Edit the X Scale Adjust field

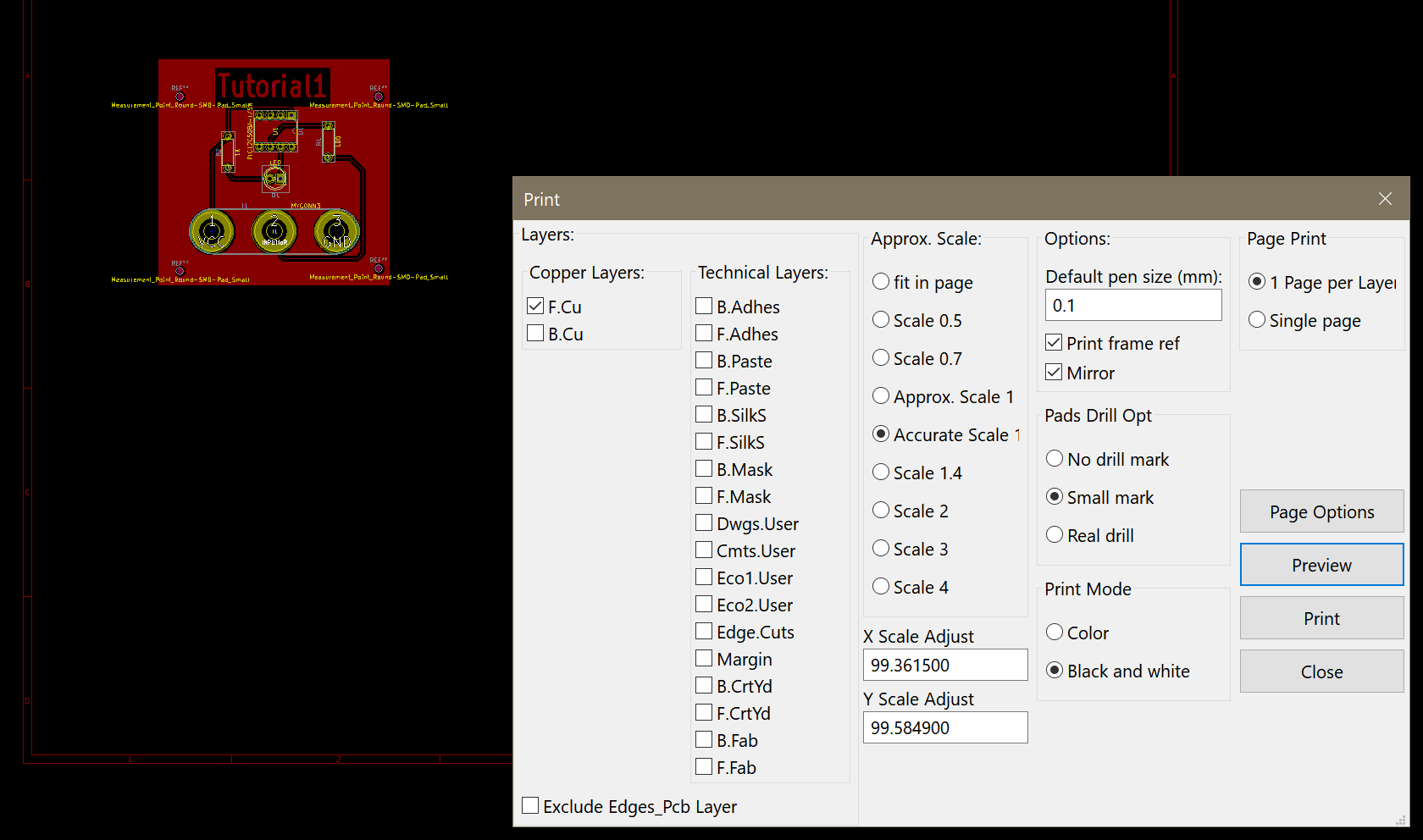click(945, 665)
